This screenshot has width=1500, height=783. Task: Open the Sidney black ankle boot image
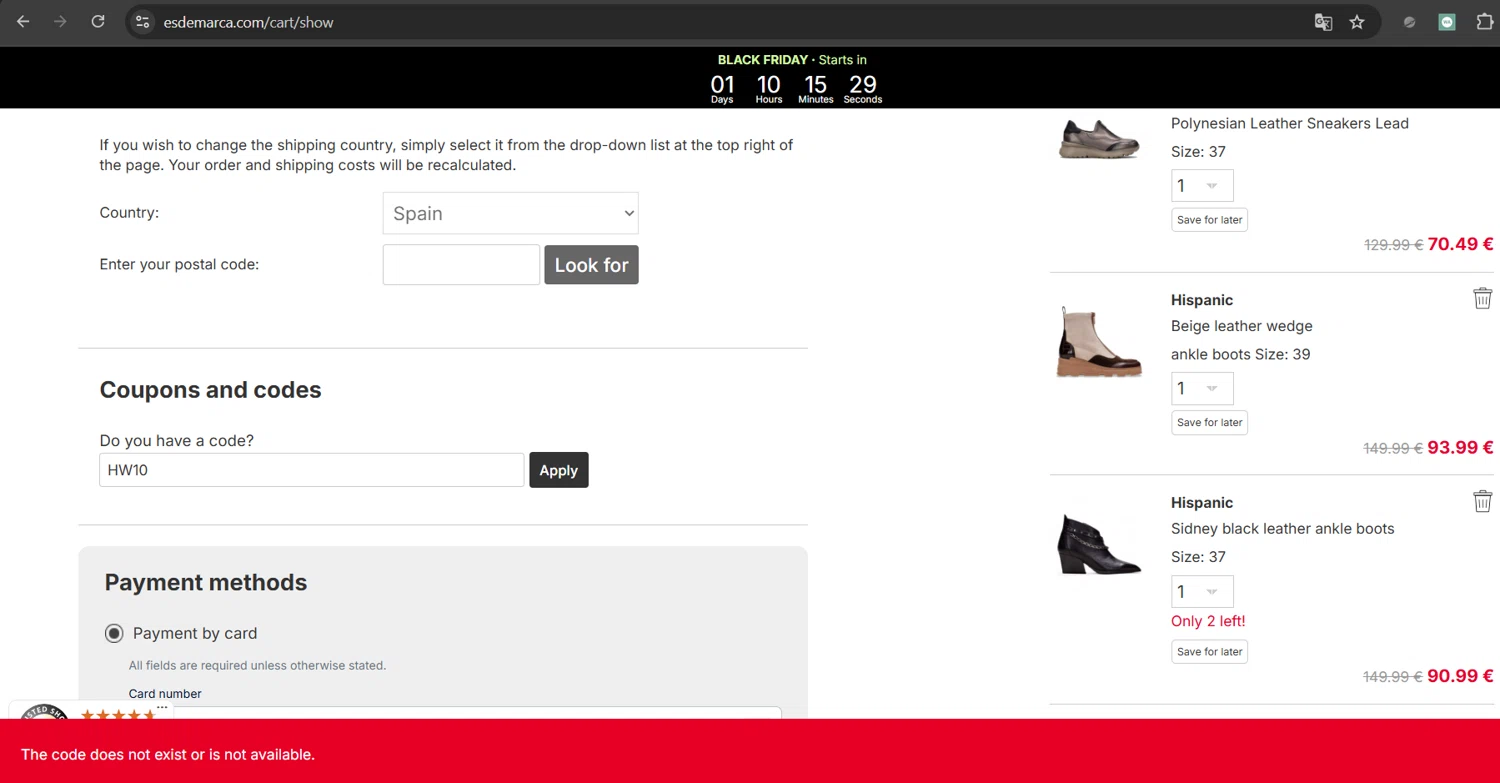click(1099, 544)
